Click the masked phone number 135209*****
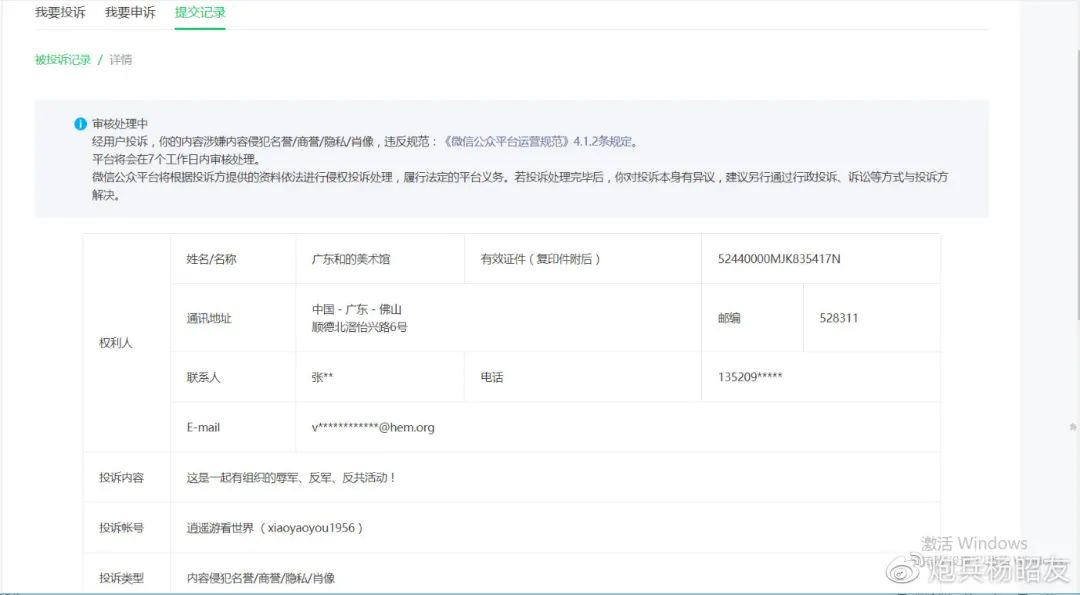This screenshot has height=595, width=1080. coord(750,378)
